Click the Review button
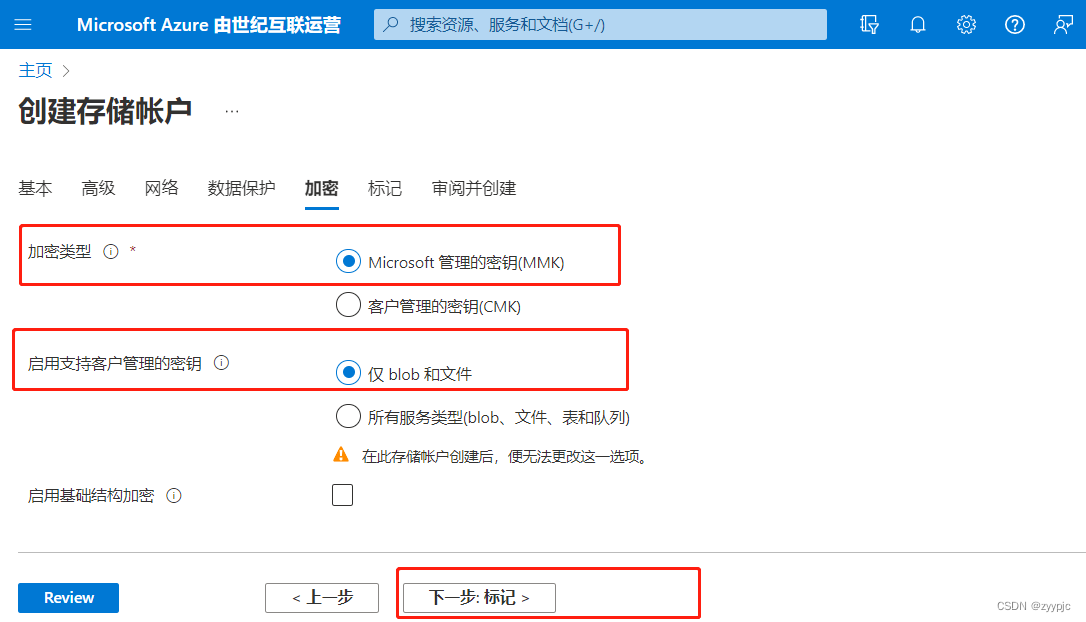The image size is (1086, 622). pyautogui.click(x=69, y=598)
